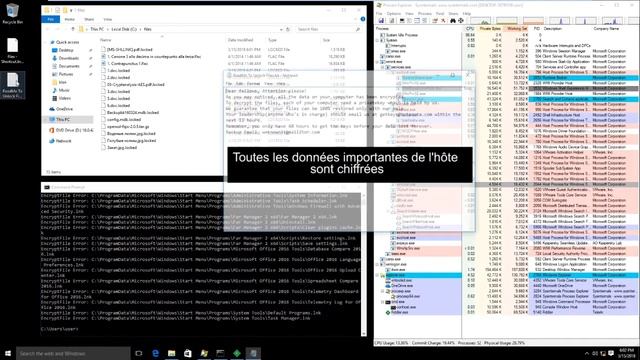This screenshot has width=640, height=360.
Task: Collapse the explorer.exe tree node
Action: pos(378,275)
